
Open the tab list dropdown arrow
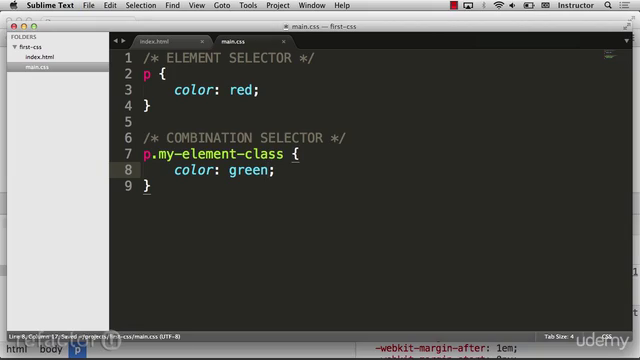point(627,41)
